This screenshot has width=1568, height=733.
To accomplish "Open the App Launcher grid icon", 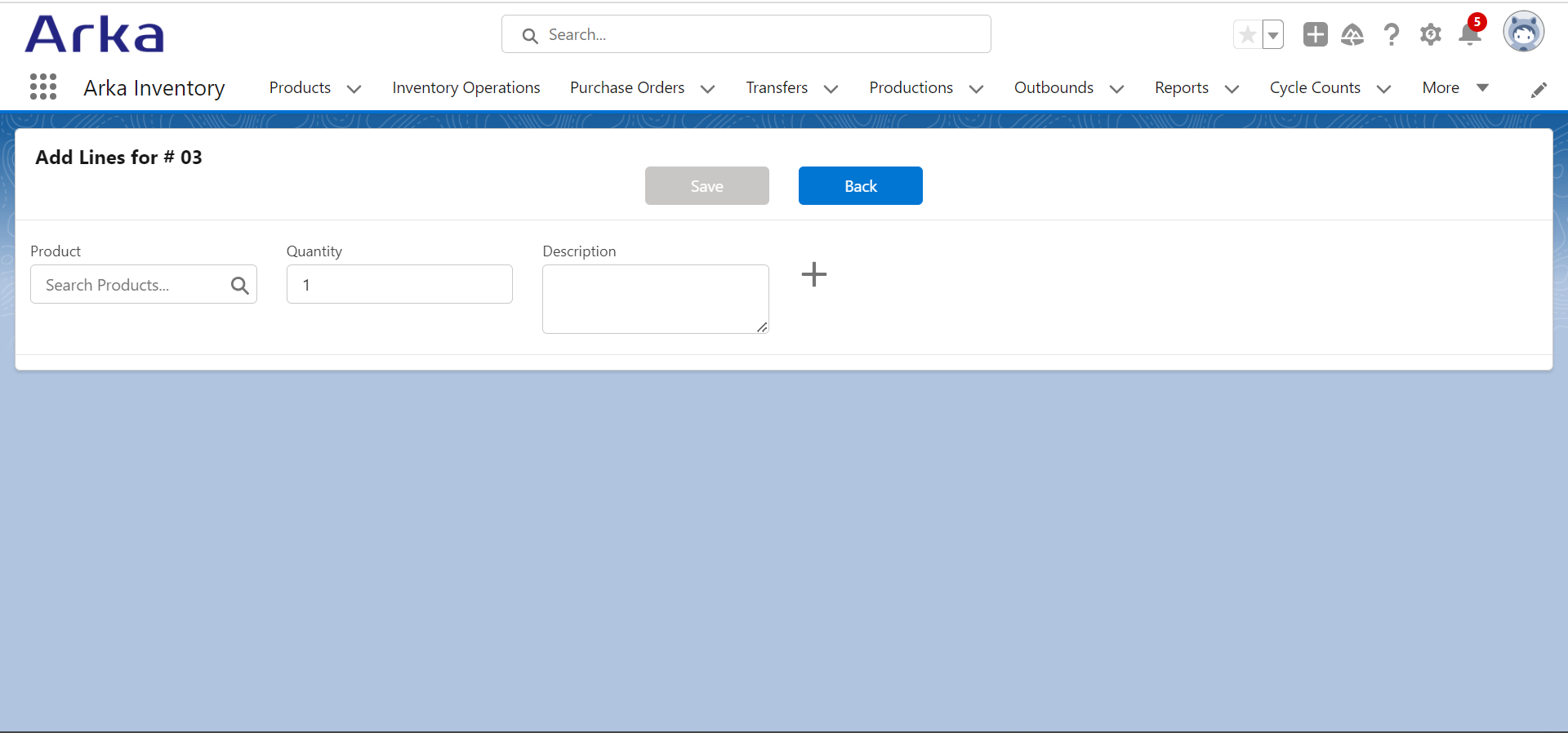I will (43, 87).
